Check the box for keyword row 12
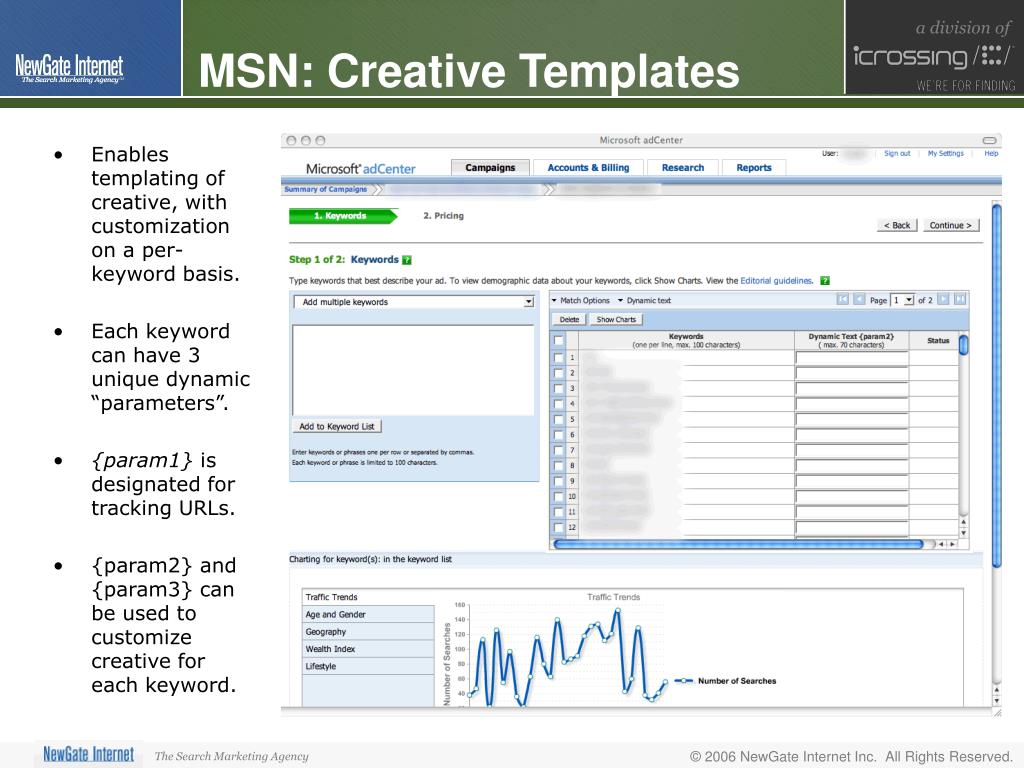This screenshot has height=768, width=1024. pos(558,528)
